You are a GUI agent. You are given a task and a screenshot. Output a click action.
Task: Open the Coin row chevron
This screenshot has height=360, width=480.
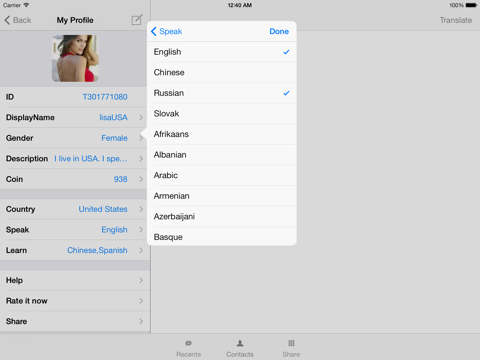point(141,179)
